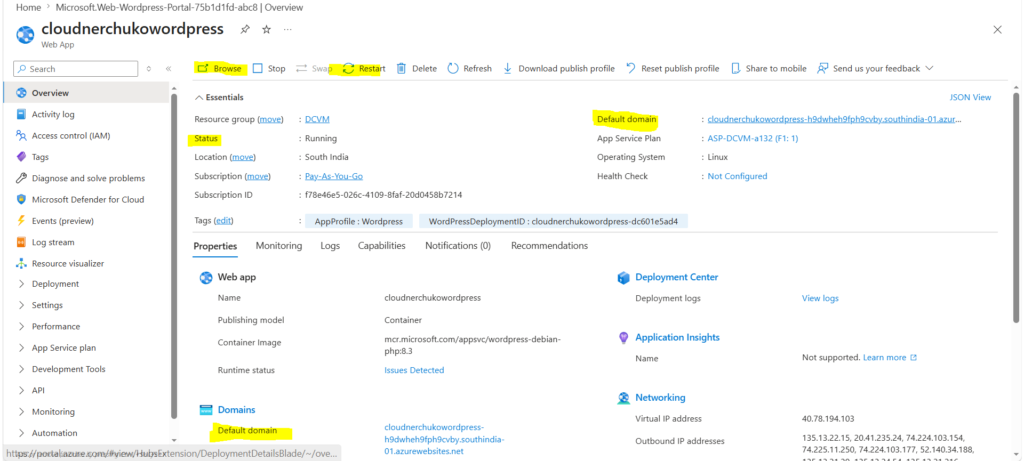Click Learn more for Application Insights
The width and height of the screenshot is (1024, 461).
point(889,358)
